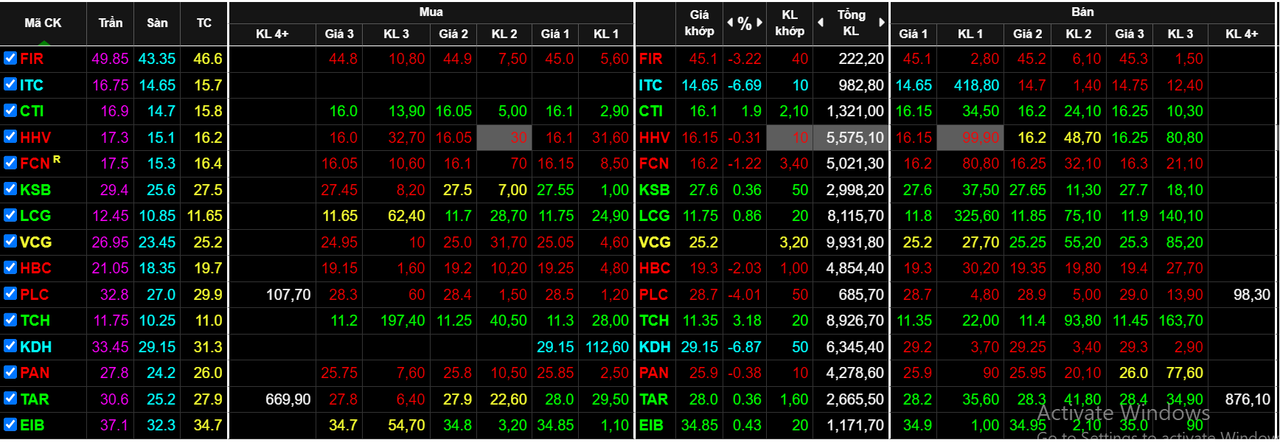Click EIB floor price 32.3
The height and width of the screenshot is (442, 1280).
click(160, 424)
